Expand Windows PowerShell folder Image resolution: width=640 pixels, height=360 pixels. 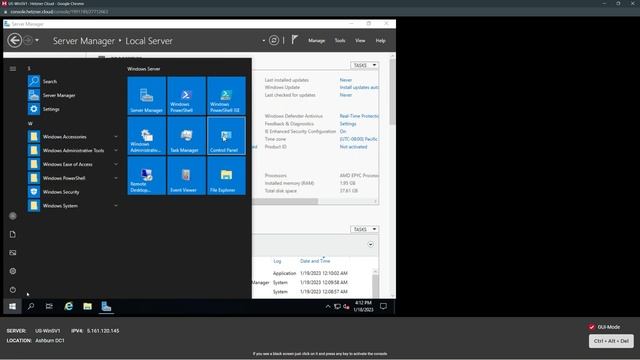73,178
